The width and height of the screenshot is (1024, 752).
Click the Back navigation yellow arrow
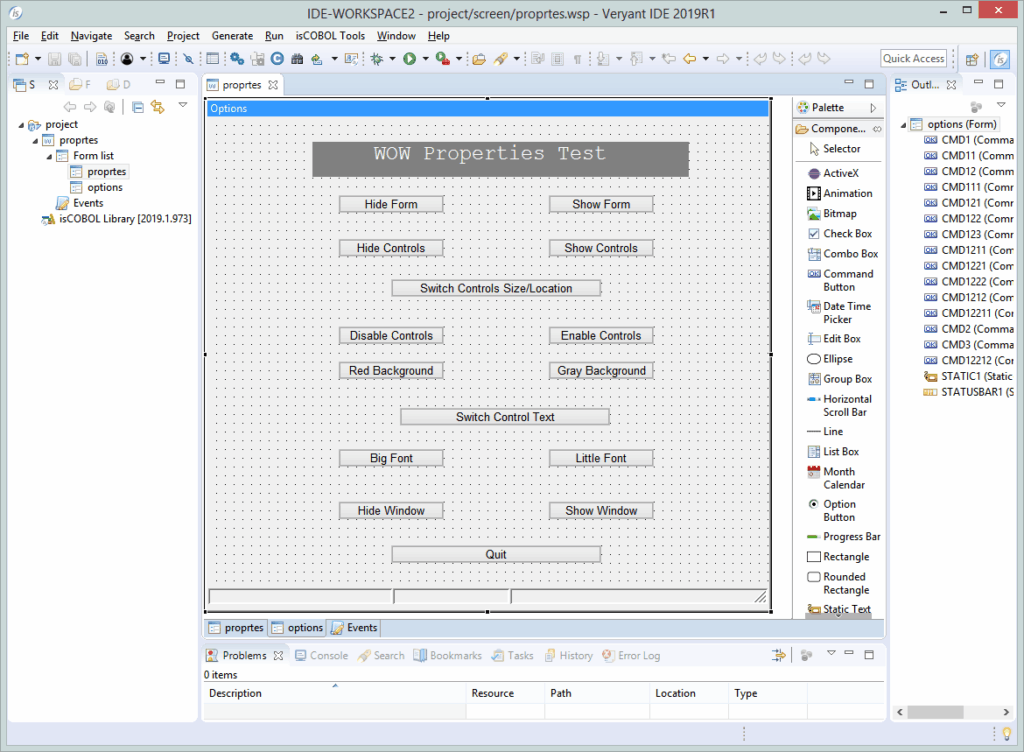pos(690,59)
